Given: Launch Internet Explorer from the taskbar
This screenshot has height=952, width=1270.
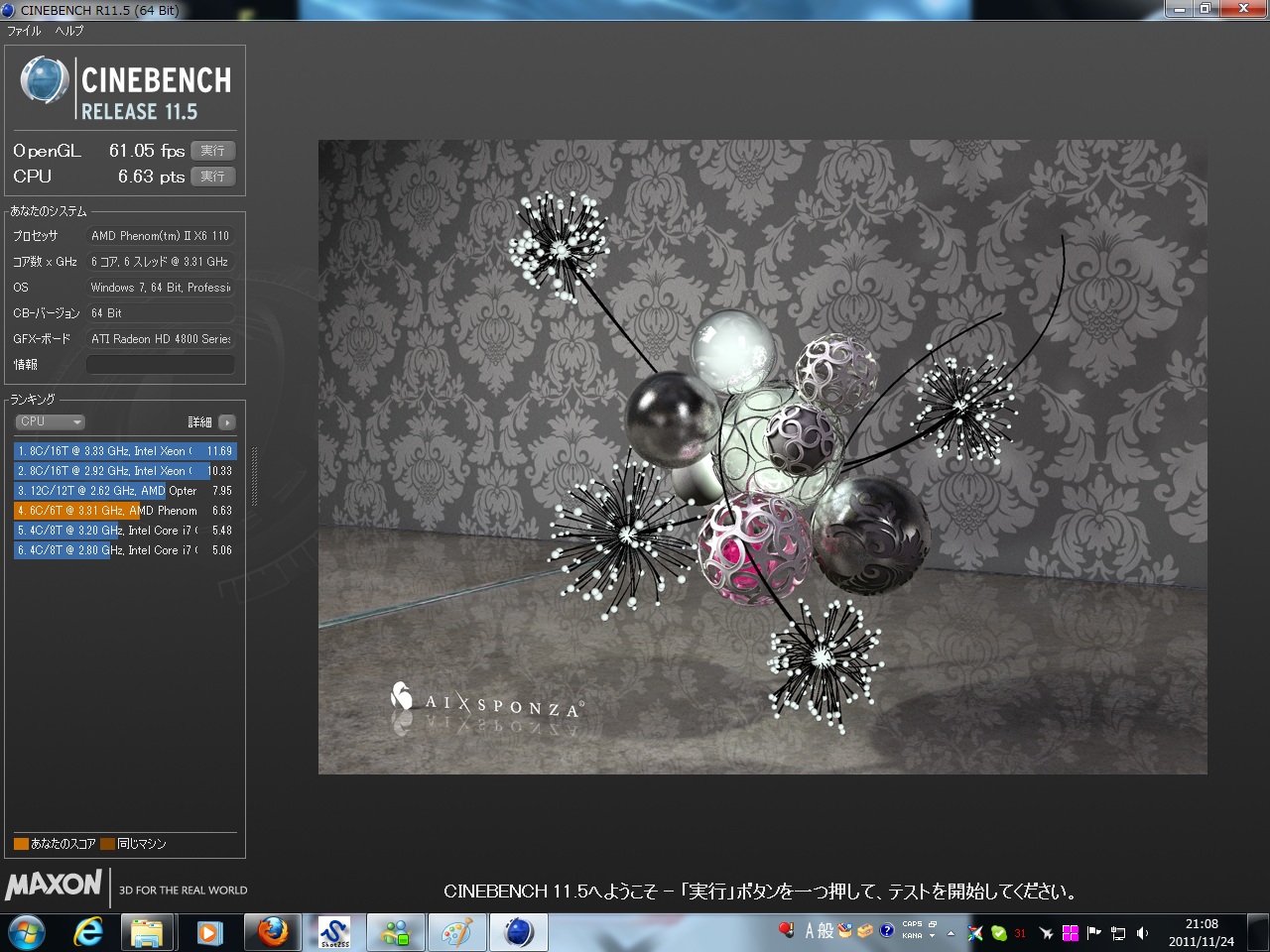Looking at the screenshot, I should click(x=89, y=933).
